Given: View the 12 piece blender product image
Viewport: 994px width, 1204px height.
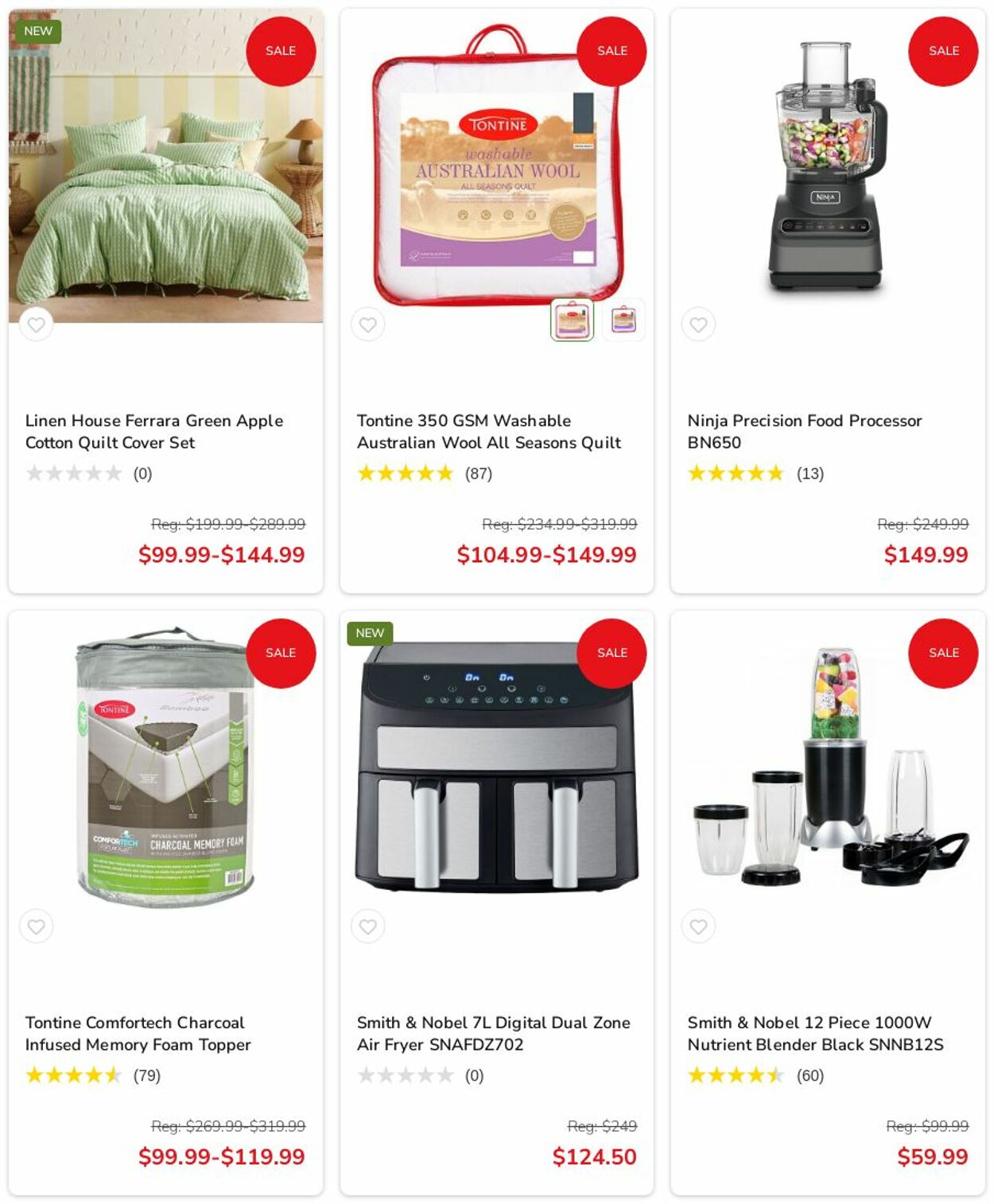Looking at the screenshot, I should pos(828,767).
